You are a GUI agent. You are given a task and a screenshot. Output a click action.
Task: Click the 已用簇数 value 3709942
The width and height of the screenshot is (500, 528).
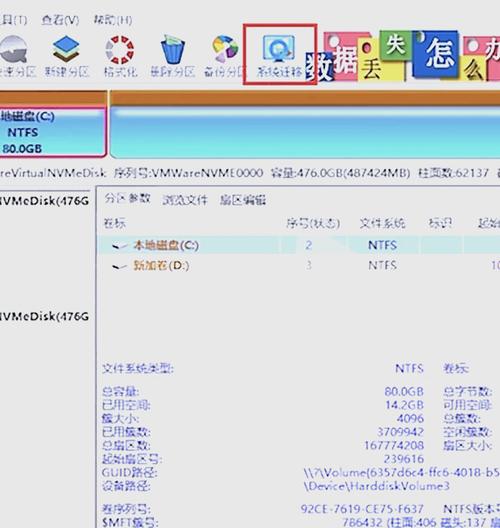tap(400, 432)
